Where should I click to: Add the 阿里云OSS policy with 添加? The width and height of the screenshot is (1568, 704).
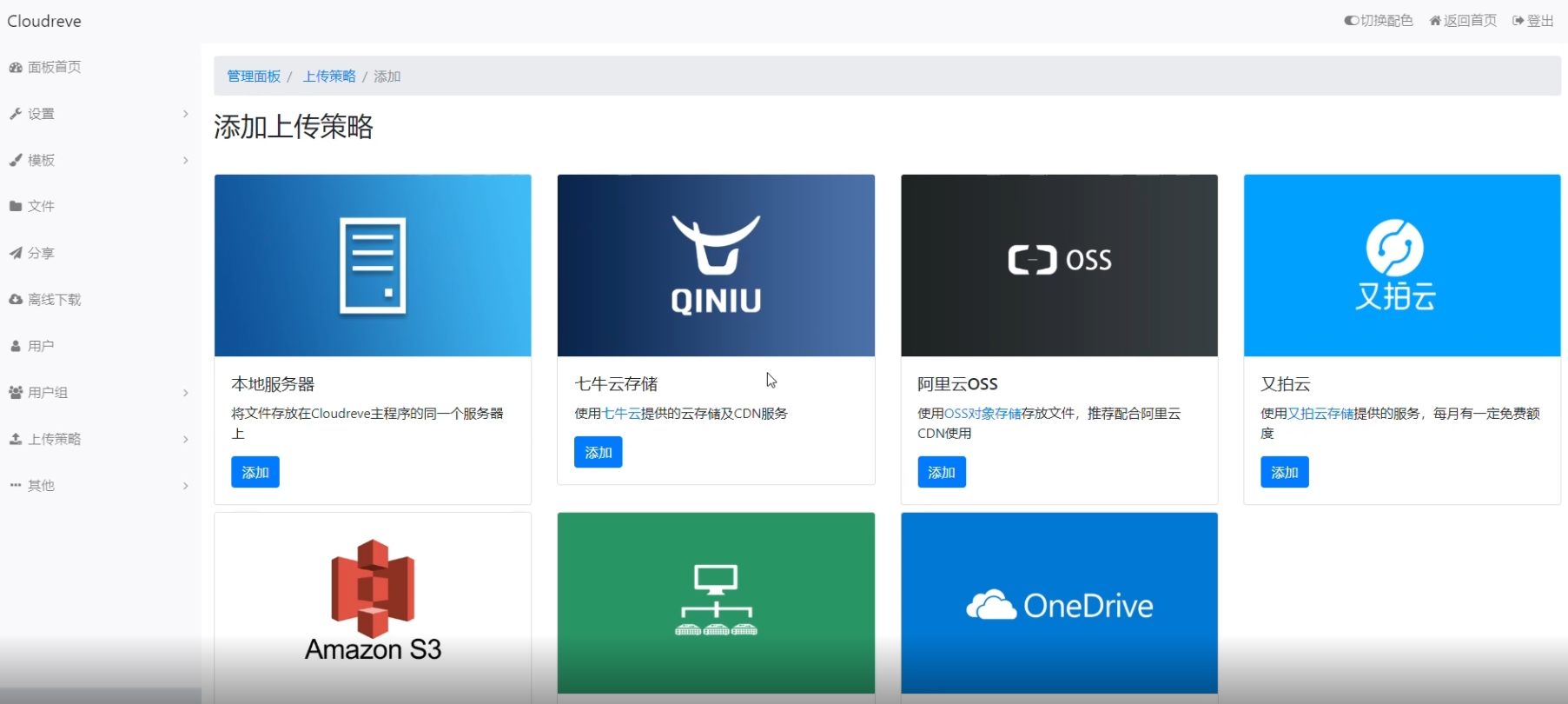click(942, 472)
